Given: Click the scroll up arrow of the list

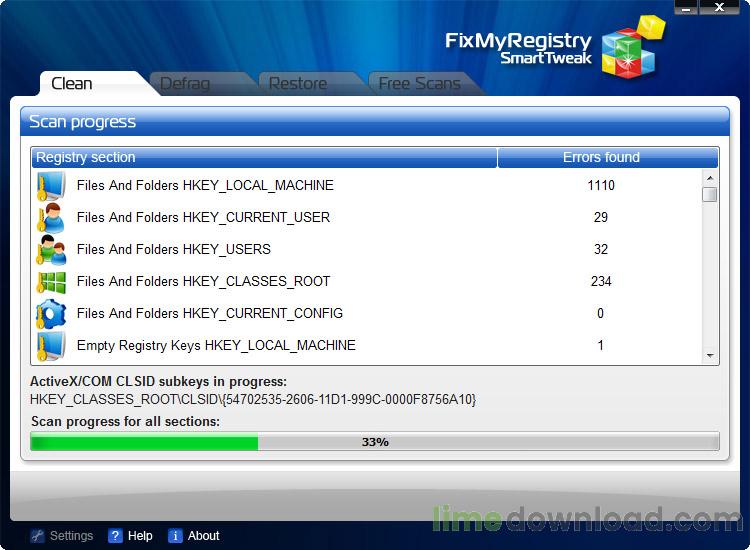Looking at the screenshot, I should pos(710,178).
